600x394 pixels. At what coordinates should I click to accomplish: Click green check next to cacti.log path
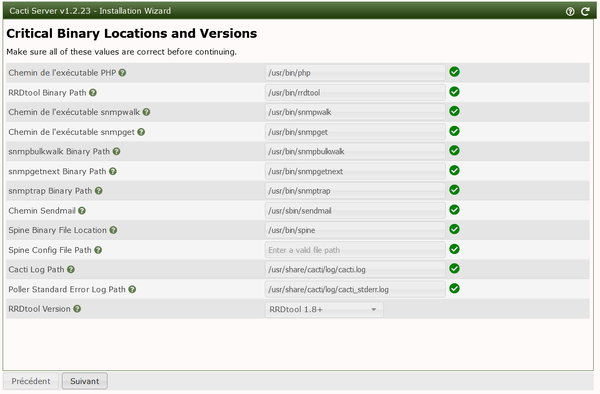[x=454, y=269]
